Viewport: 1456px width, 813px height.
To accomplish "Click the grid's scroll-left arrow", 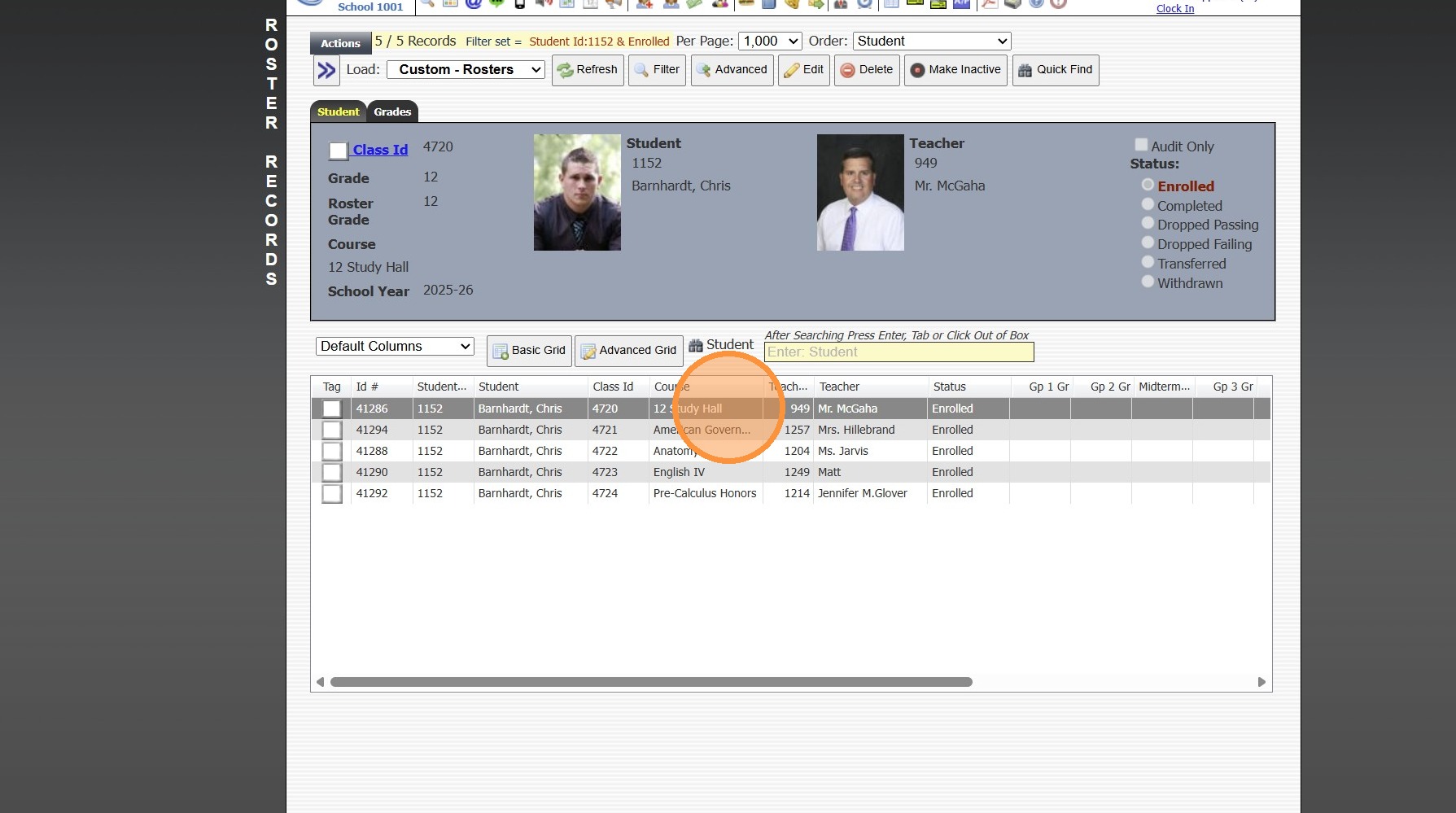I will coord(320,682).
